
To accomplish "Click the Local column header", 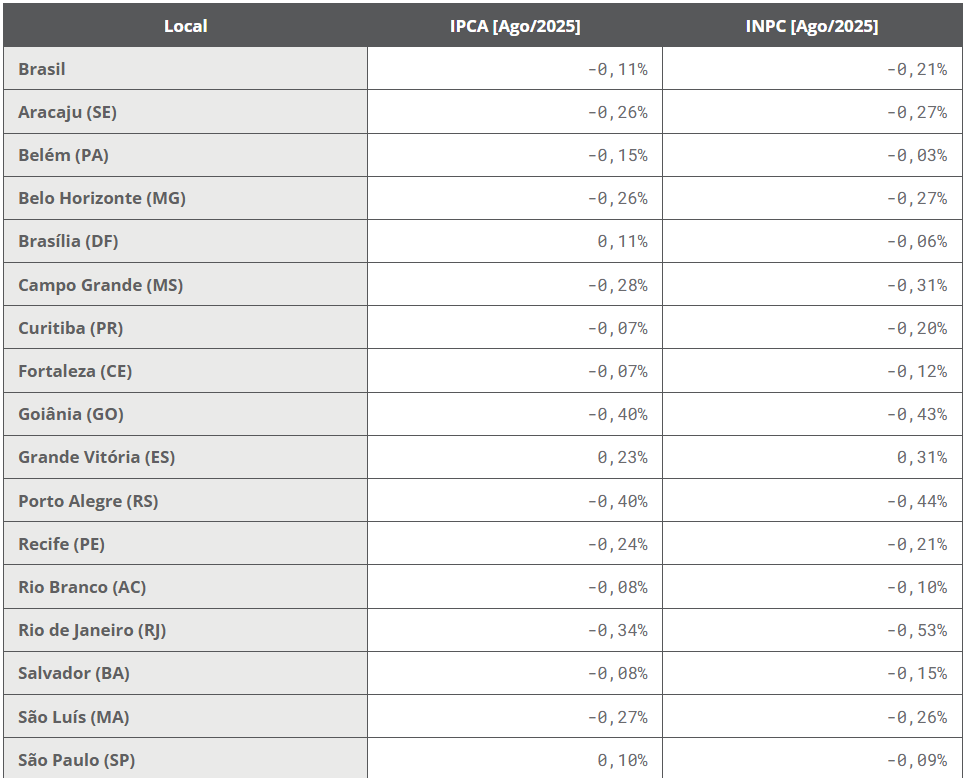I will (185, 26).
